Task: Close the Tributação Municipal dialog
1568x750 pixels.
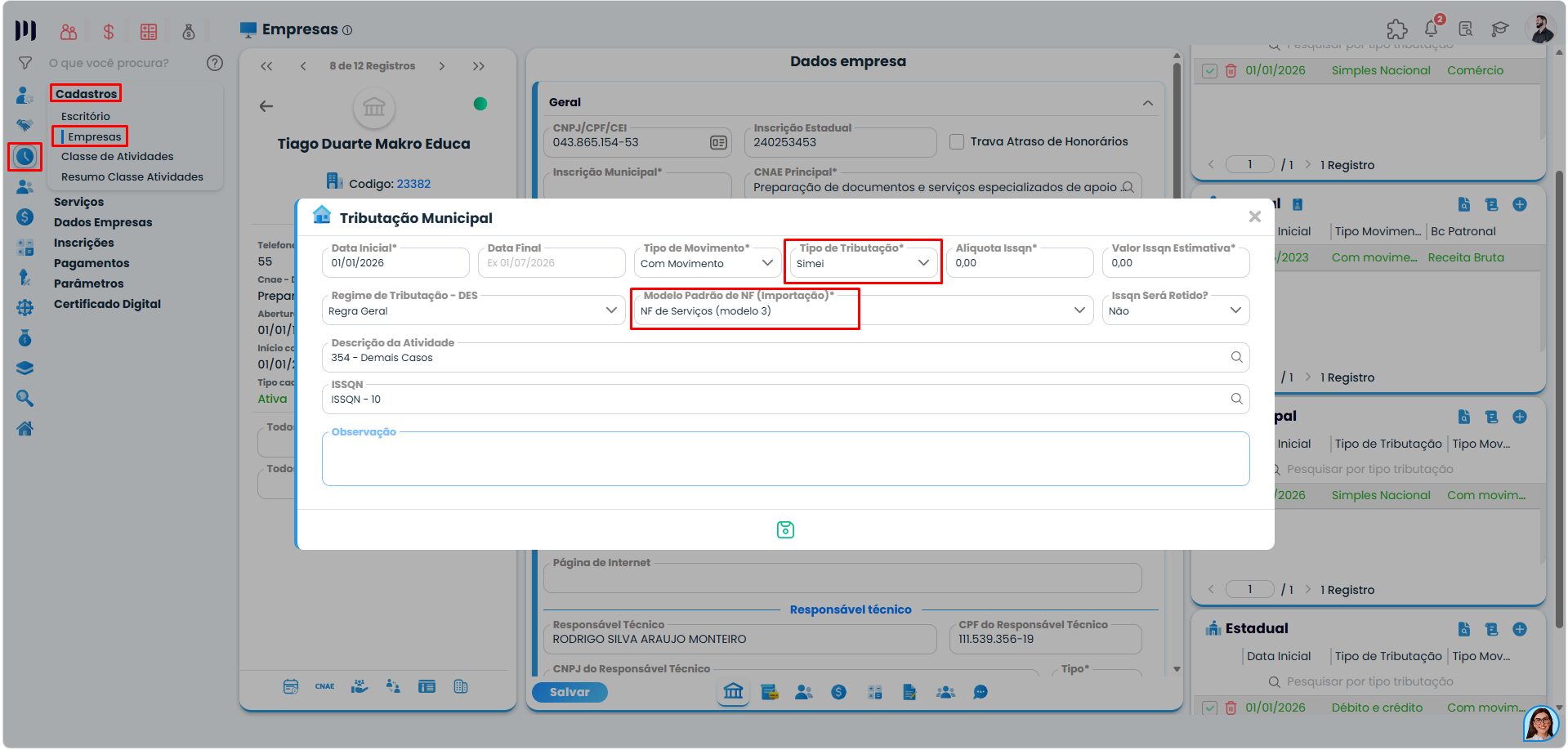Action: click(1254, 217)
